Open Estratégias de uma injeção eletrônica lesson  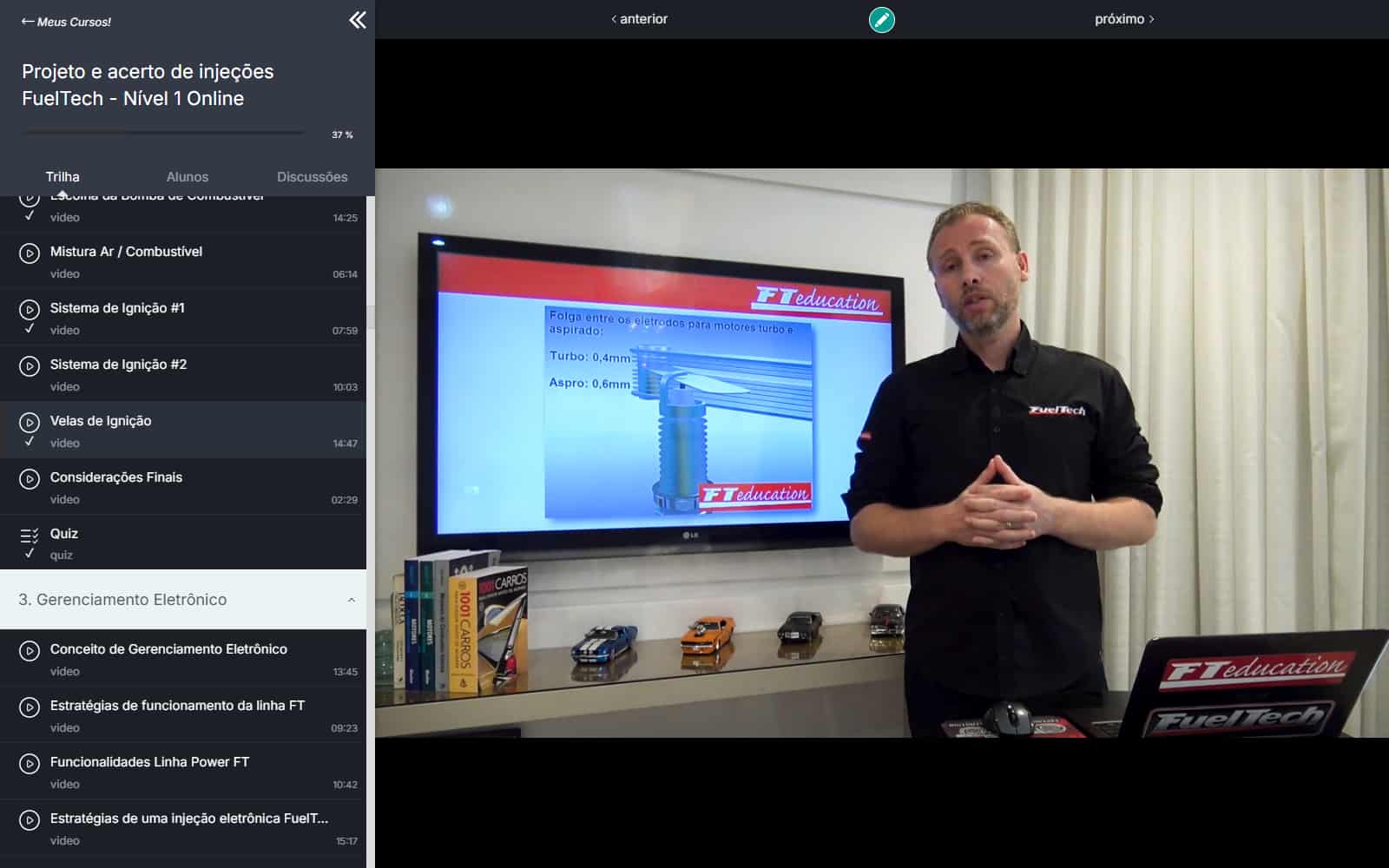point(189,819)
